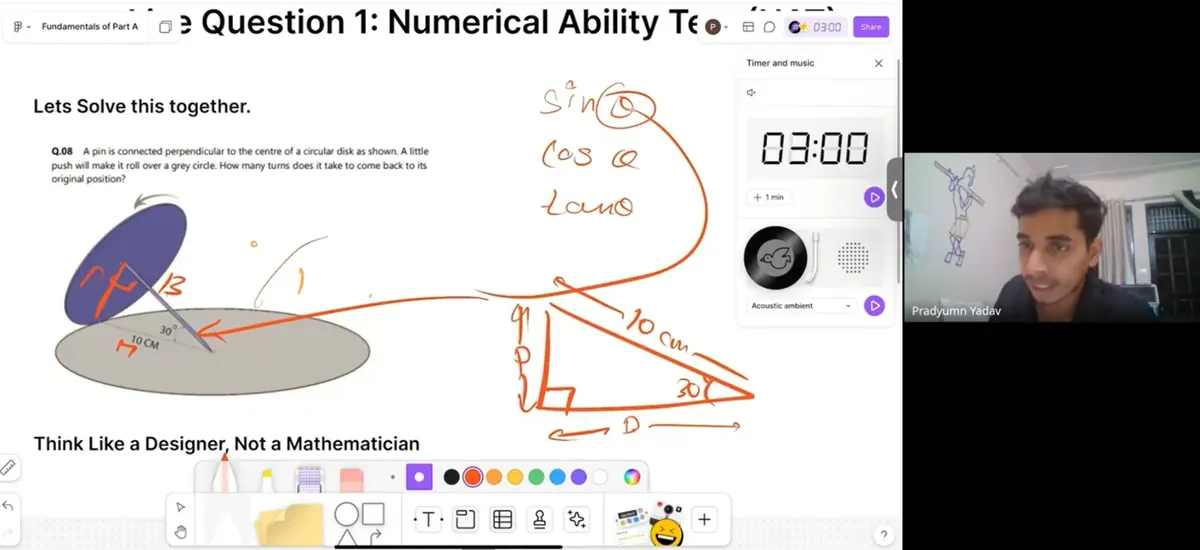Select the hand pan tool

coord(180,531)
